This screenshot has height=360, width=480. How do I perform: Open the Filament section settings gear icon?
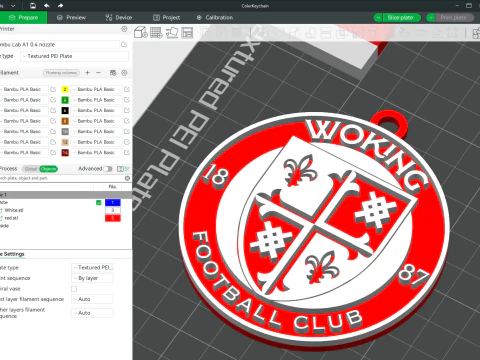pos(124,73)
